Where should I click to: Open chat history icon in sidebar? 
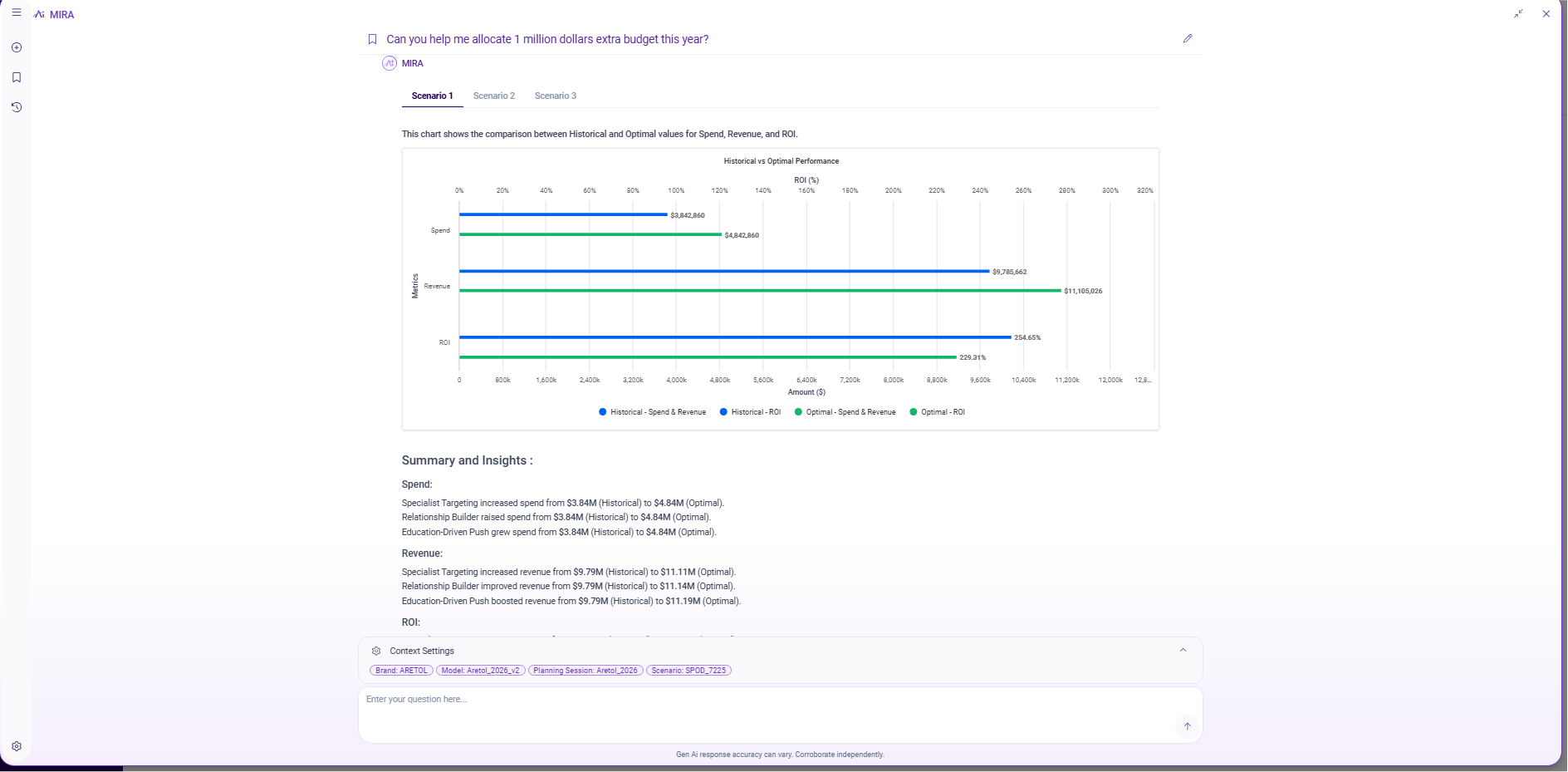tap(16, 107)
